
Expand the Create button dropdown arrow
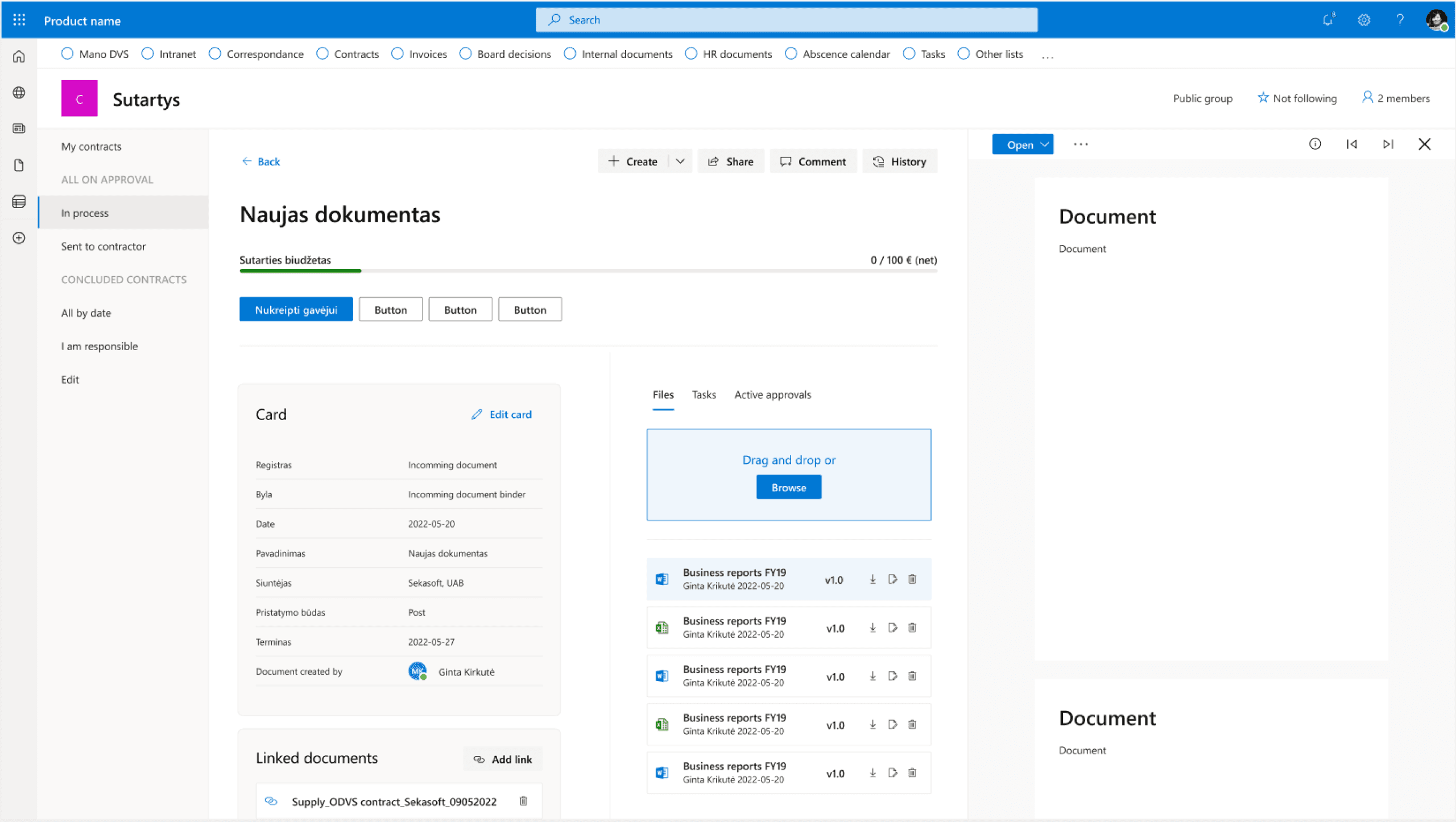(680, 161)
